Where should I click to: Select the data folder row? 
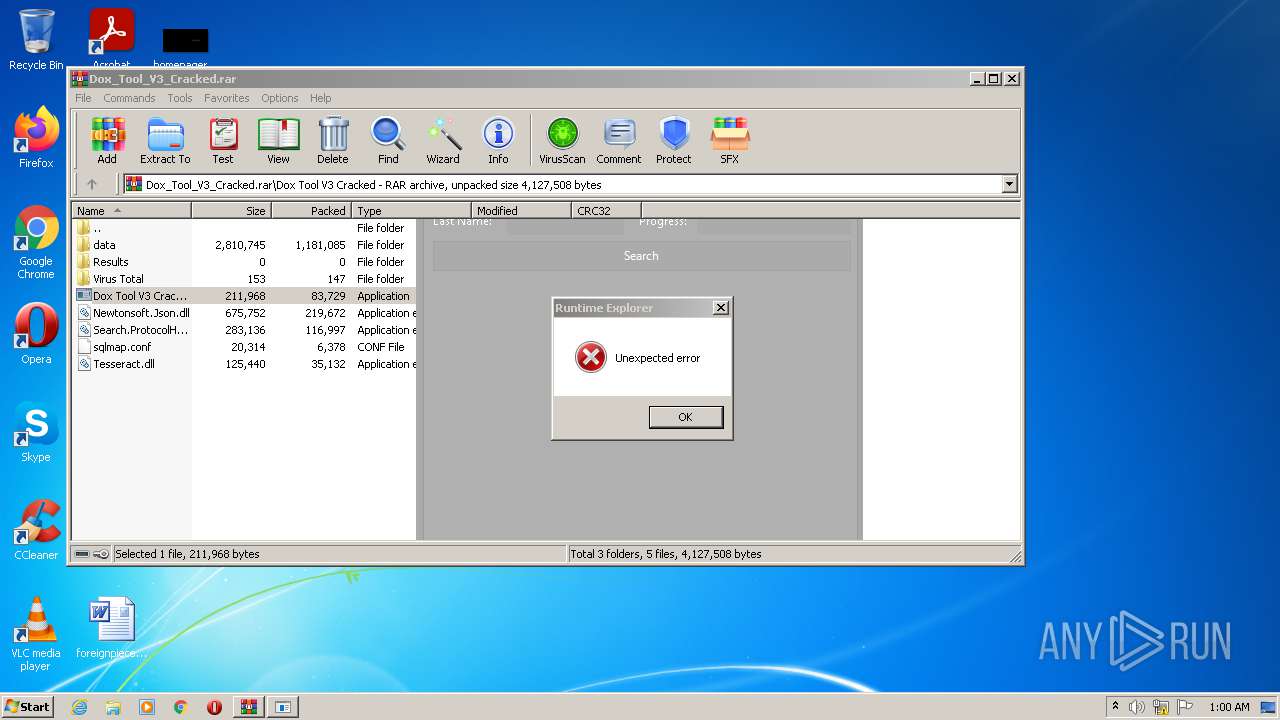click(244, 245)
